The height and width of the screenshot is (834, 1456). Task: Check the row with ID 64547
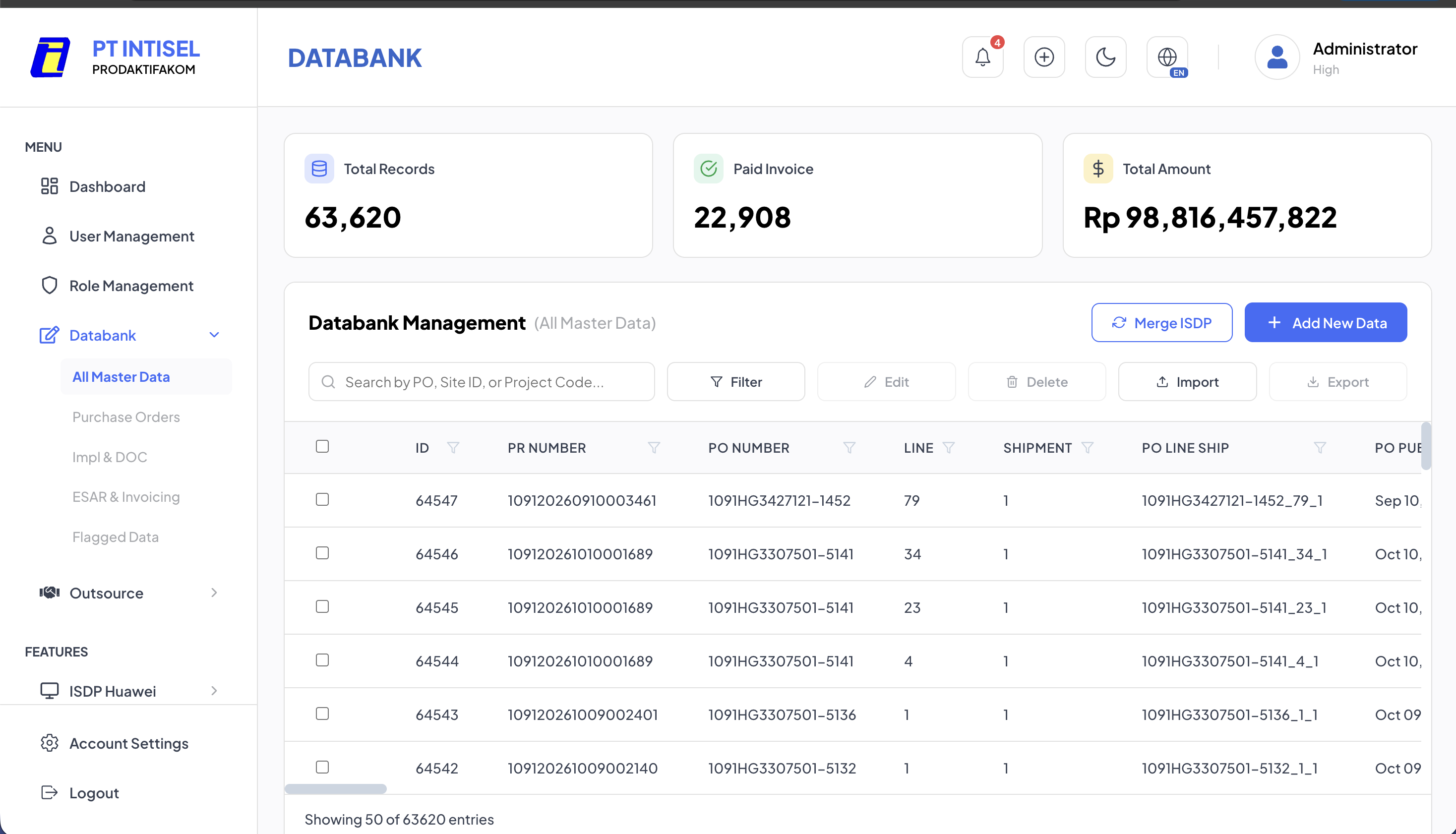(x=322, y=499)
